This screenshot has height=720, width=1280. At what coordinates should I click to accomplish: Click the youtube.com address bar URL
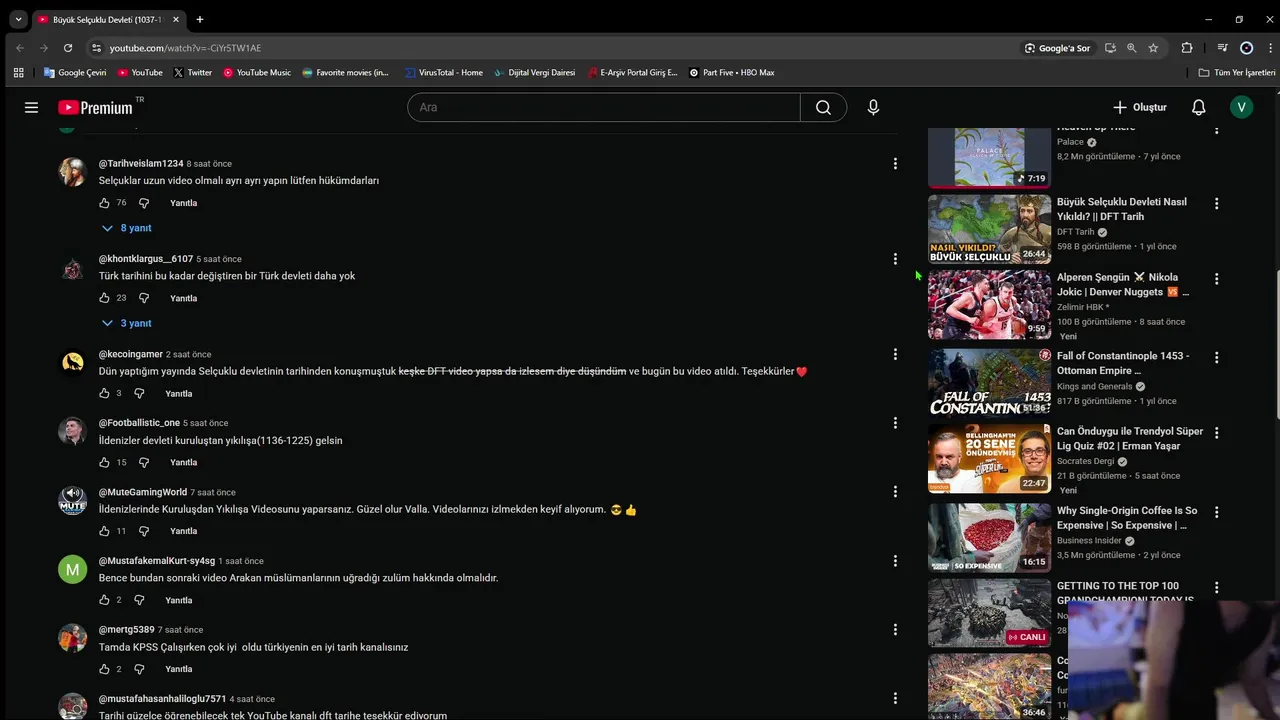click(185, 48)
